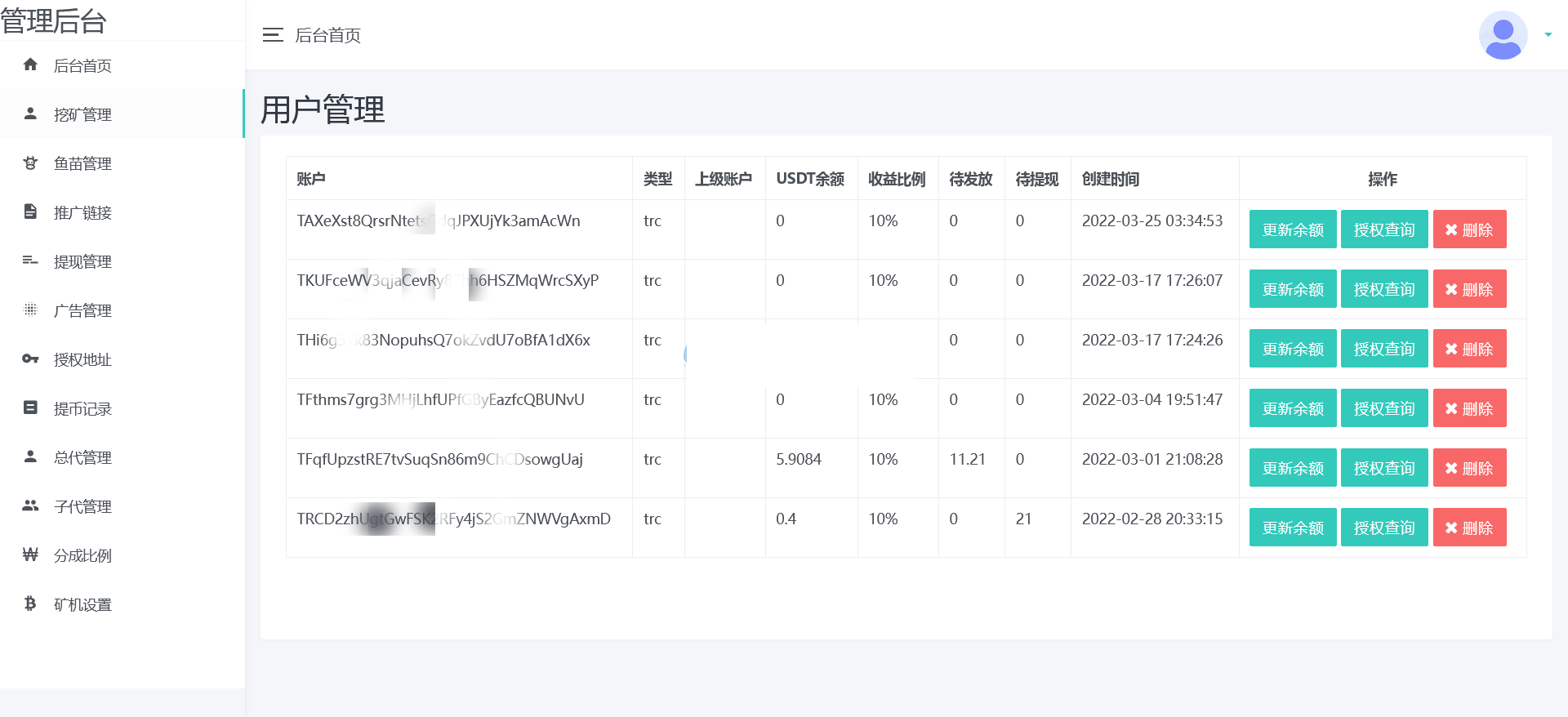This screenshot has height=717, width=1568.
Task: Click the bitcoin icon for 矿机设置
Action: click(30, 603)
